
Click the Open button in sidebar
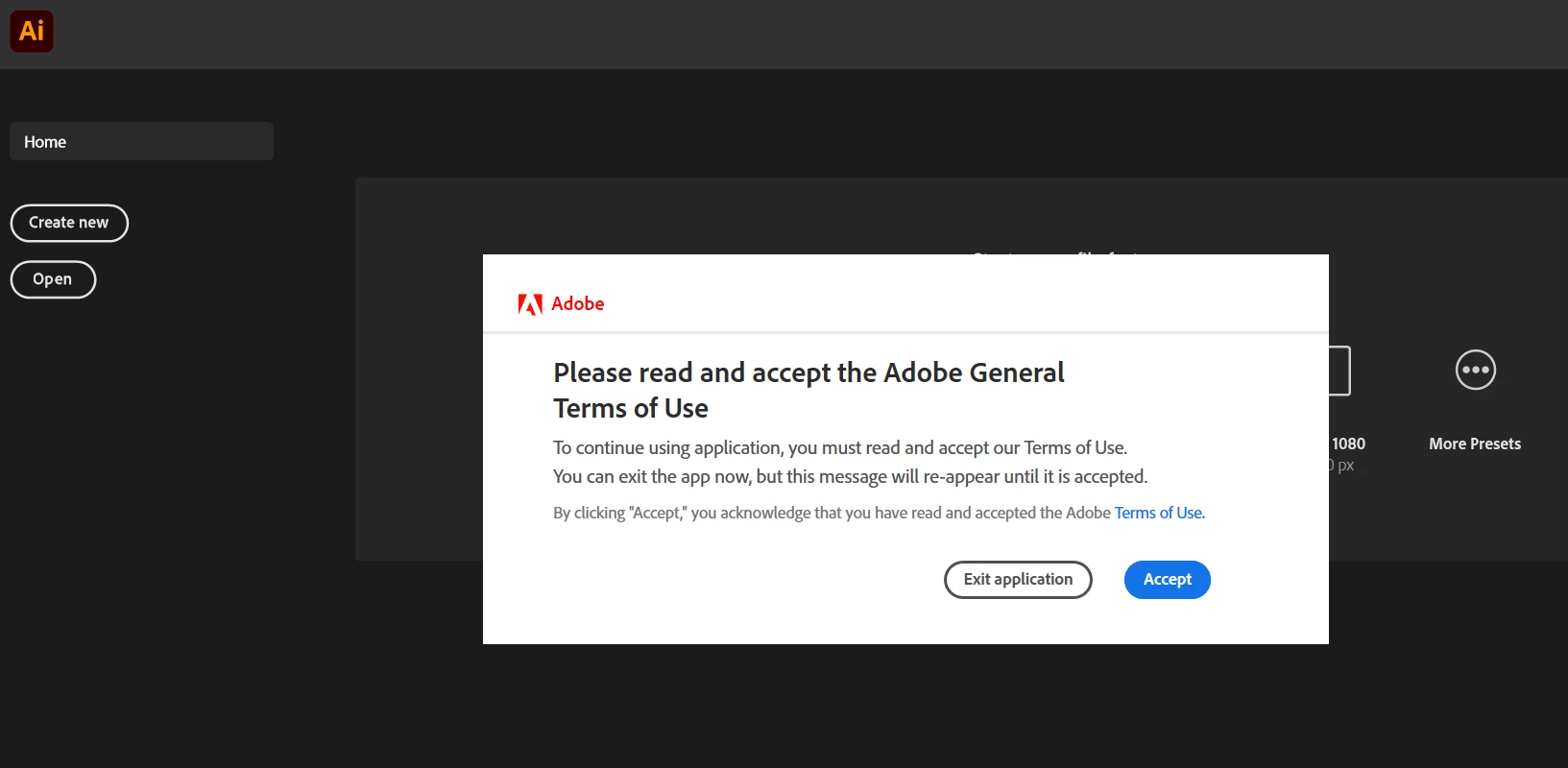tap(53, 279)
